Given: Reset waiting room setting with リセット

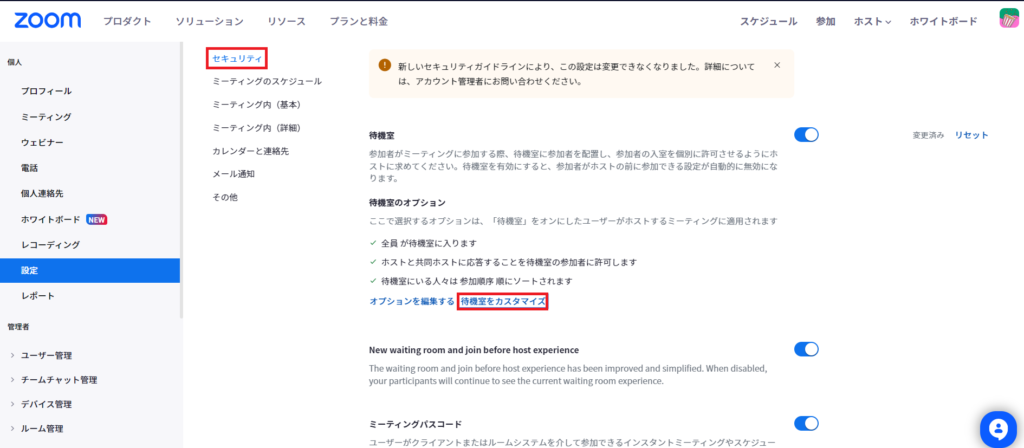Looking at the screenshot, I should click(971, 135).
